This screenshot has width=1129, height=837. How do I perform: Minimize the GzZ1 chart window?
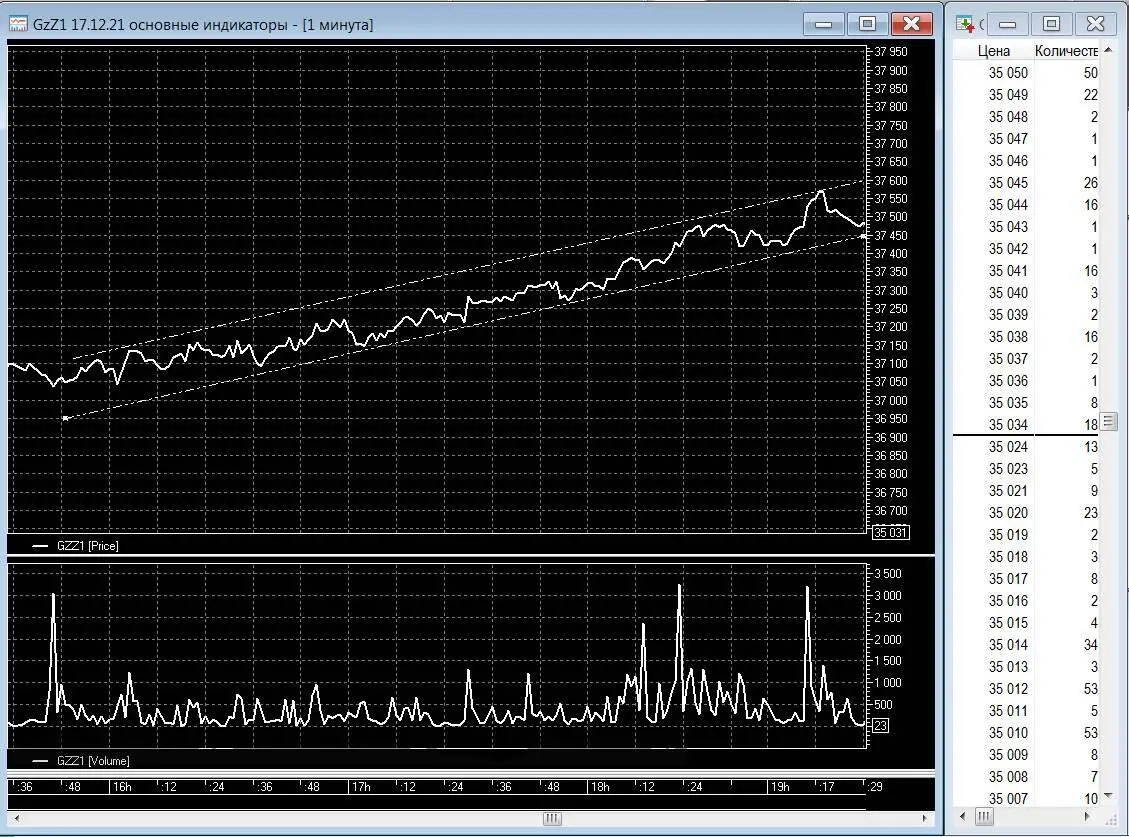click(823, 24)
